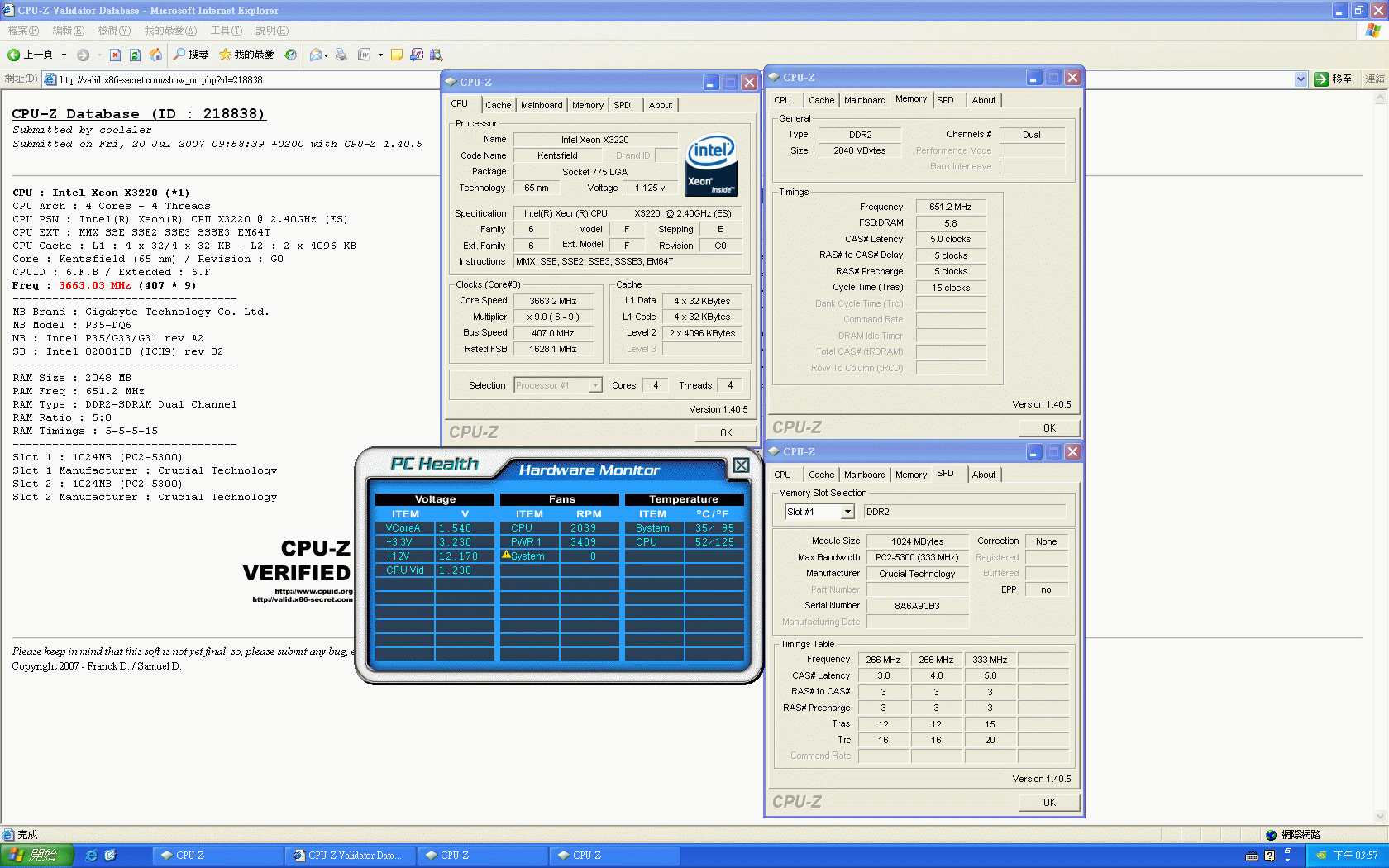Click Internet Explorer quick launch icon
The width and height of the screenshot is (1389, 868).
pyautogui.click(x=92, y=856)
